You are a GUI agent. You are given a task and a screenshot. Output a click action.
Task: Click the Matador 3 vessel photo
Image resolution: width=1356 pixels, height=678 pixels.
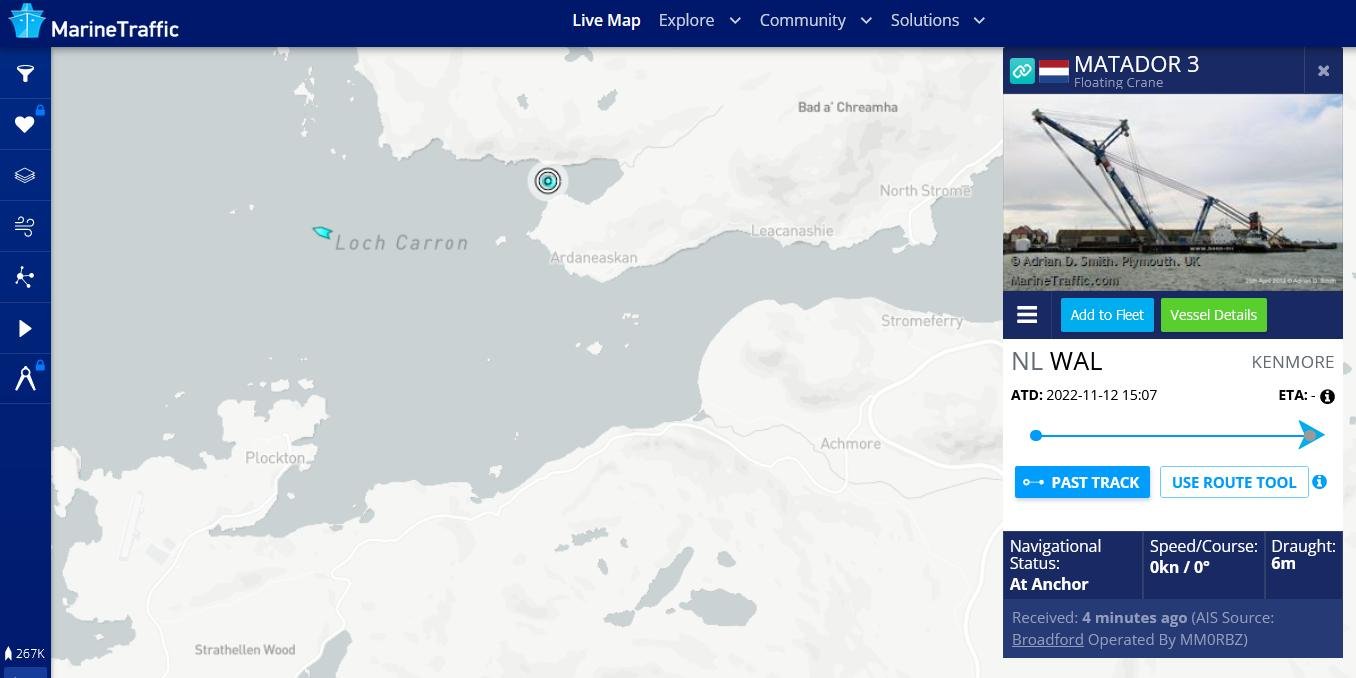click(x=1172, y=193)
